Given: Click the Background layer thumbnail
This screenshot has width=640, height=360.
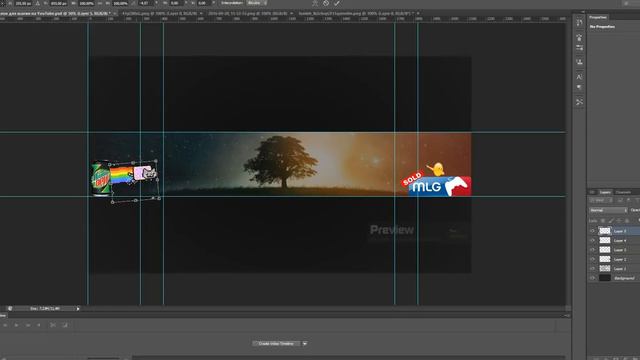Looking at the screenshot, I should 604,278.
